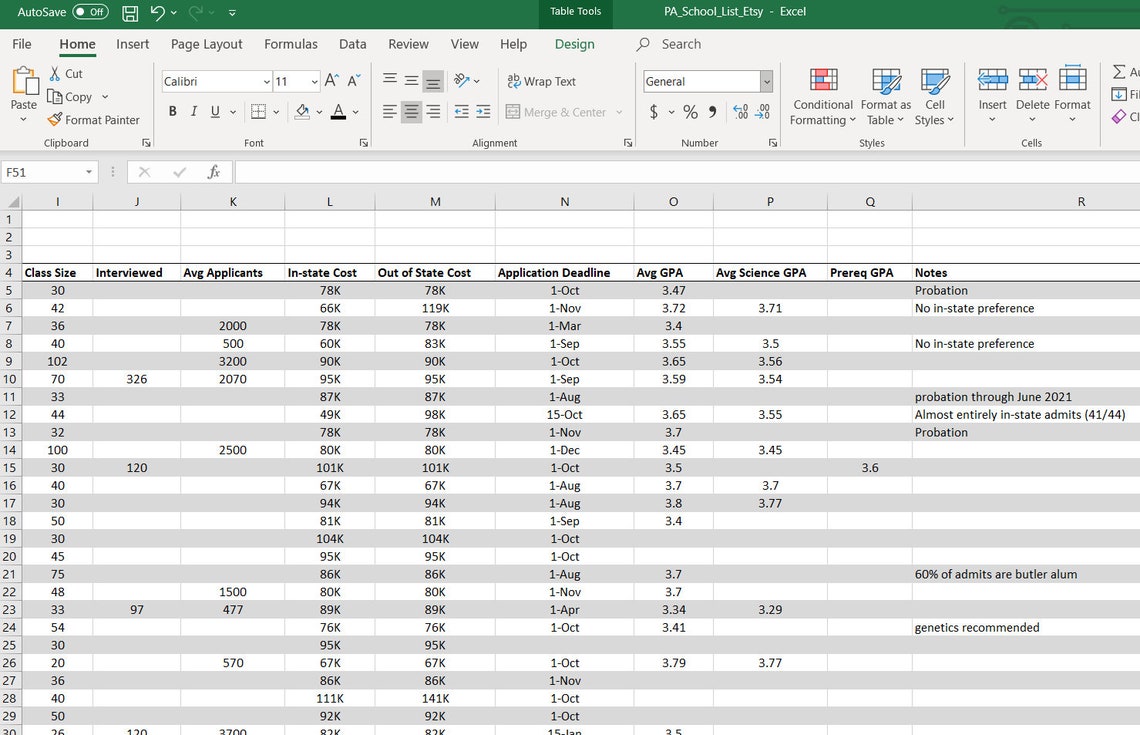Toggle Italic formatting

click(x=192, y=111)
